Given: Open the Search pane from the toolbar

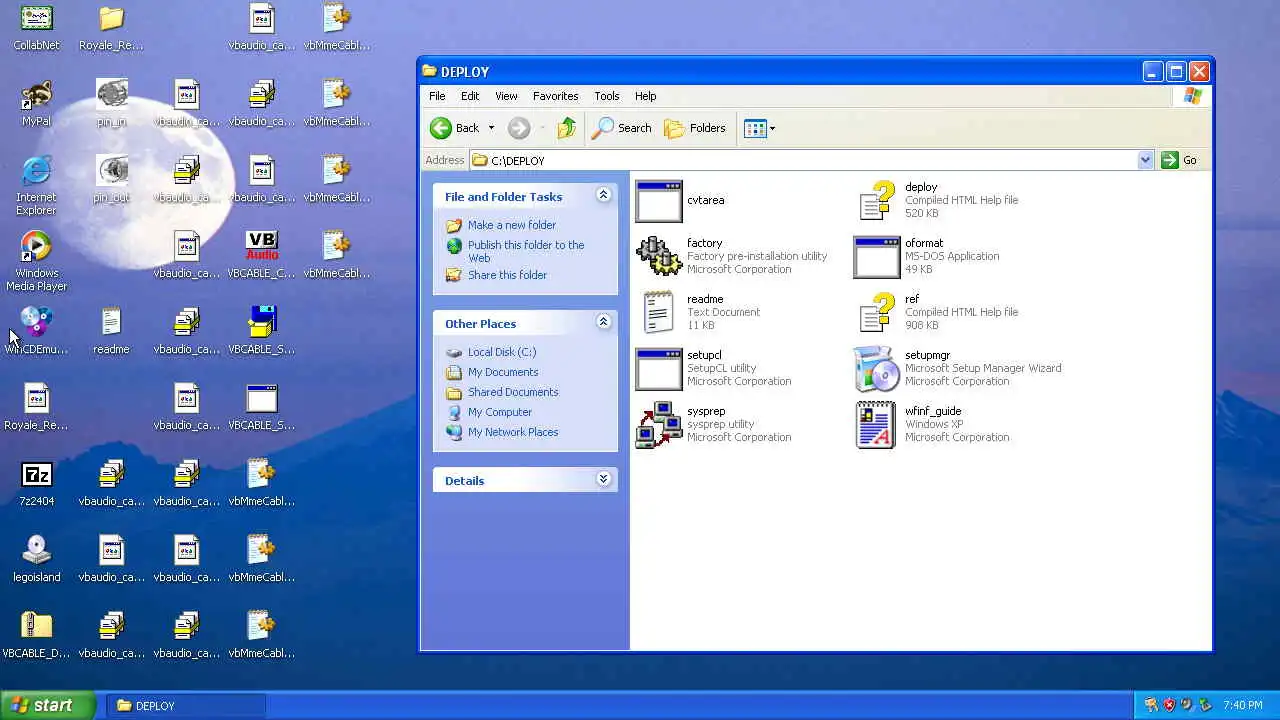Looking at the screenshot, I should coord(621,128).
